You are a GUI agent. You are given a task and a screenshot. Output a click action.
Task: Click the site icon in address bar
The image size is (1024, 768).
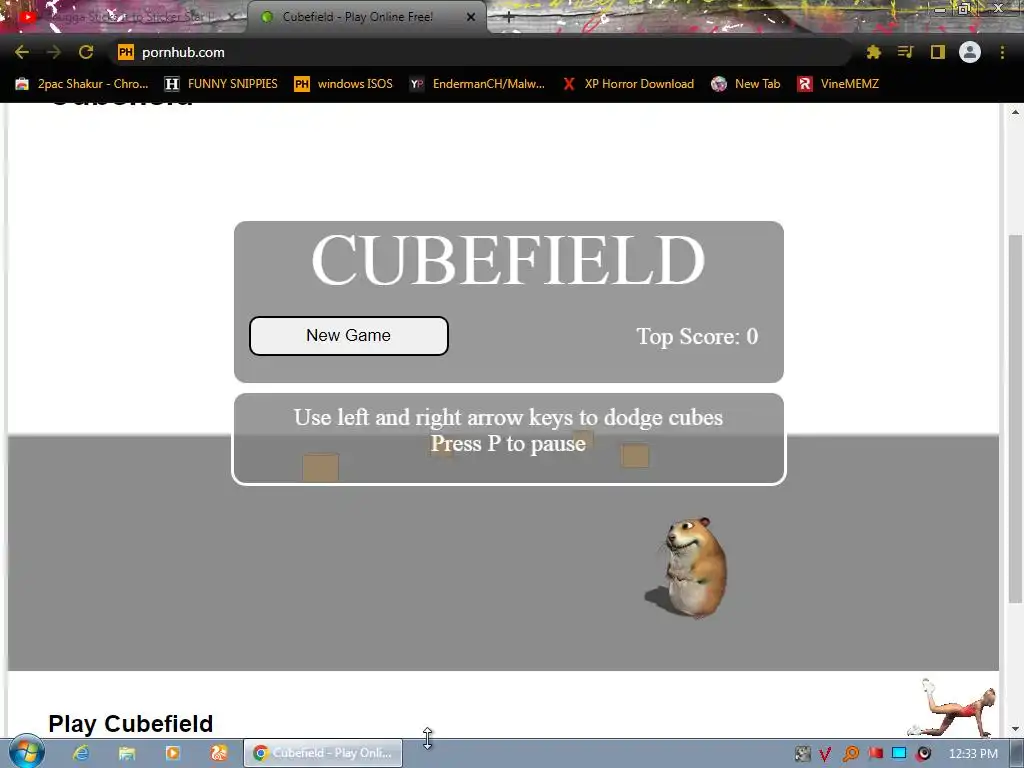point(126,52)
